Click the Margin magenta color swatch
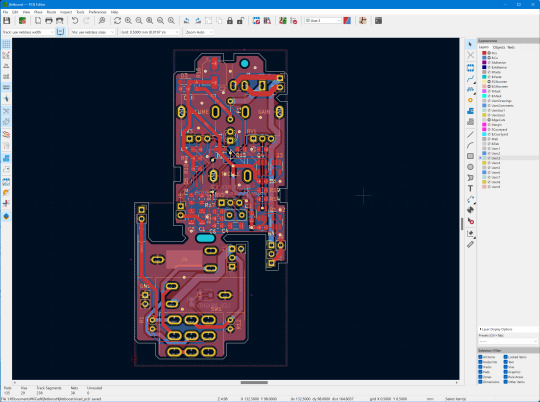Image resolution: width=540 pixels, height=402 pixels. [484, 124]
